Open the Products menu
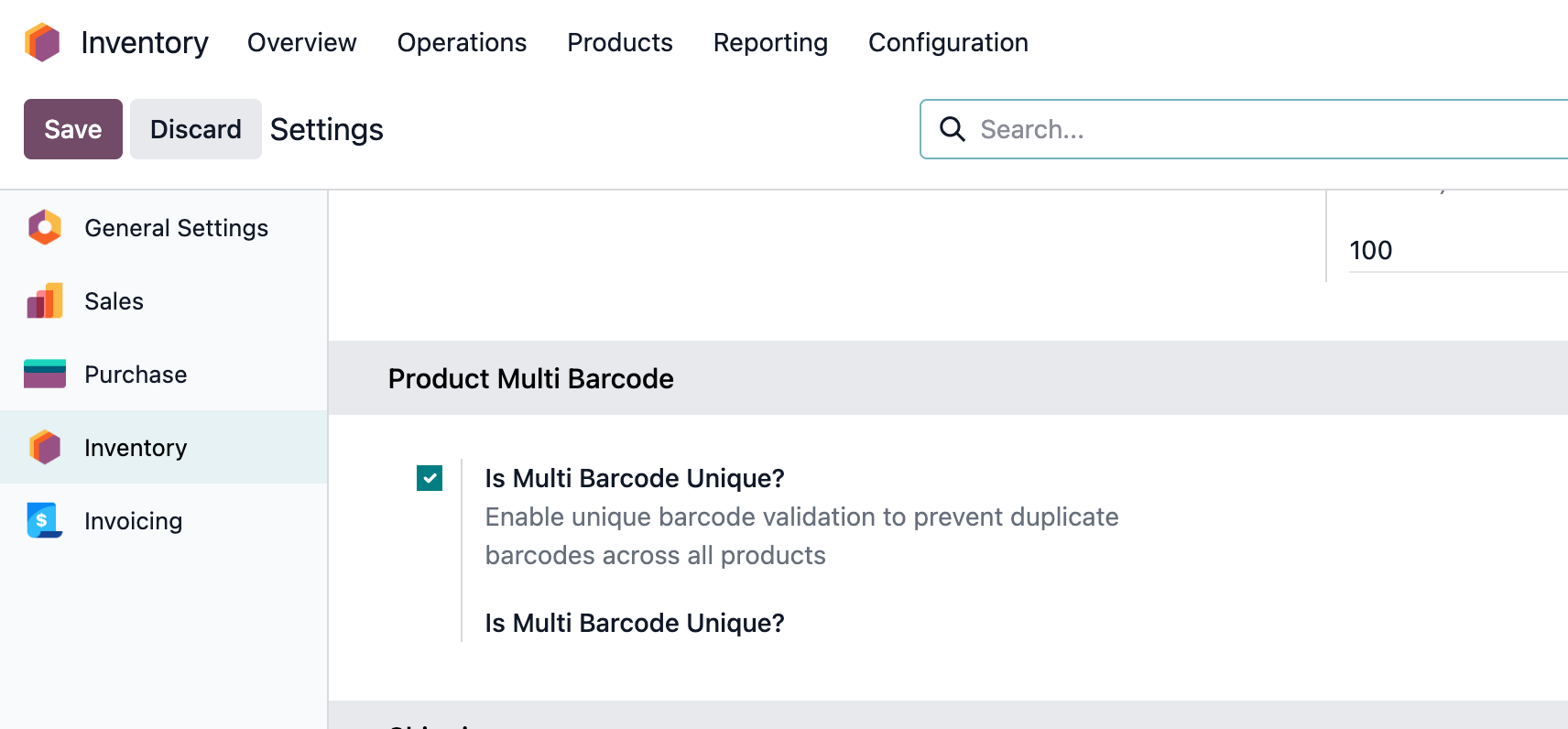This screenshot has height=729, width=1568. coord(620,42)
